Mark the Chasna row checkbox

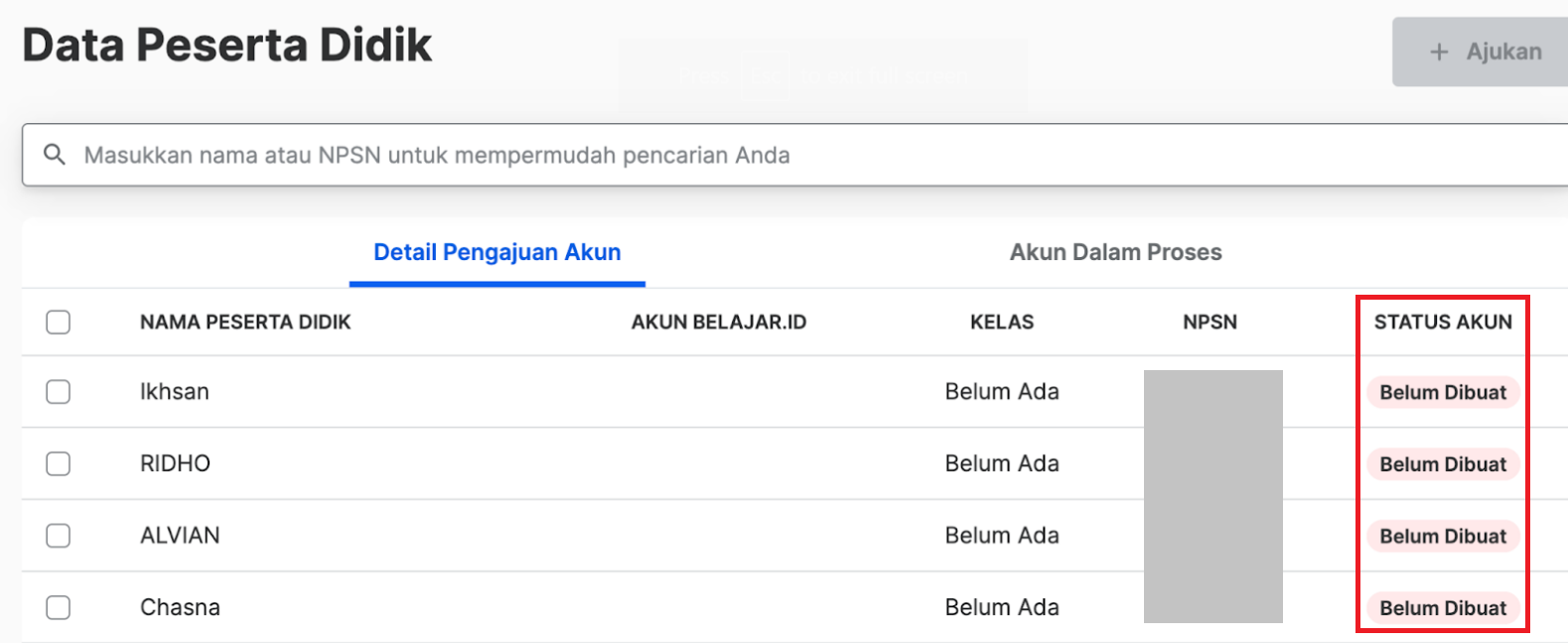[x=59, y=607]
